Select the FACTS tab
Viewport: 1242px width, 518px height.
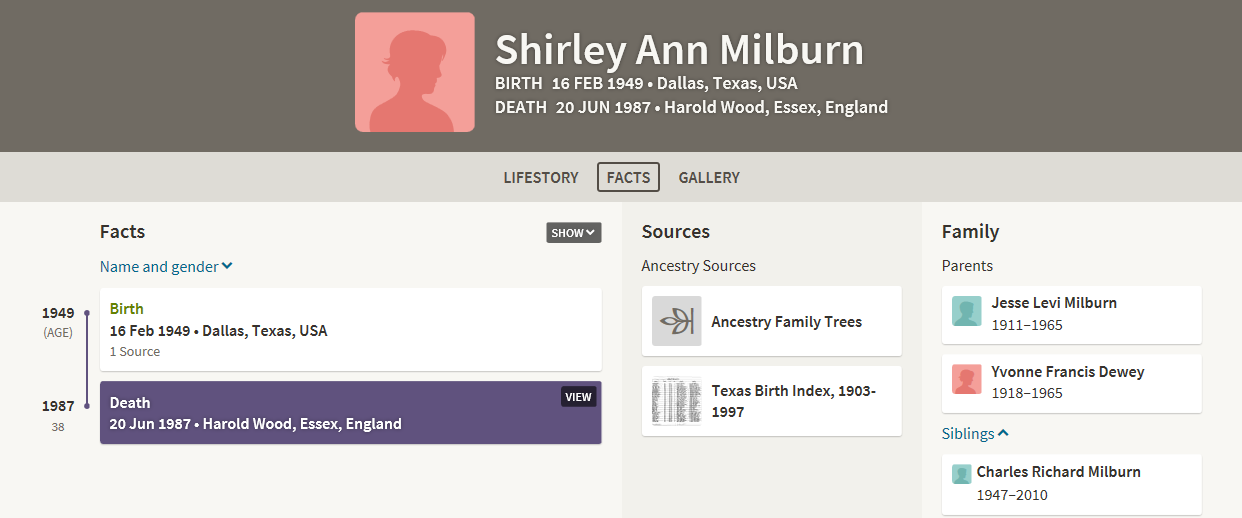click(x=628, y=178)
